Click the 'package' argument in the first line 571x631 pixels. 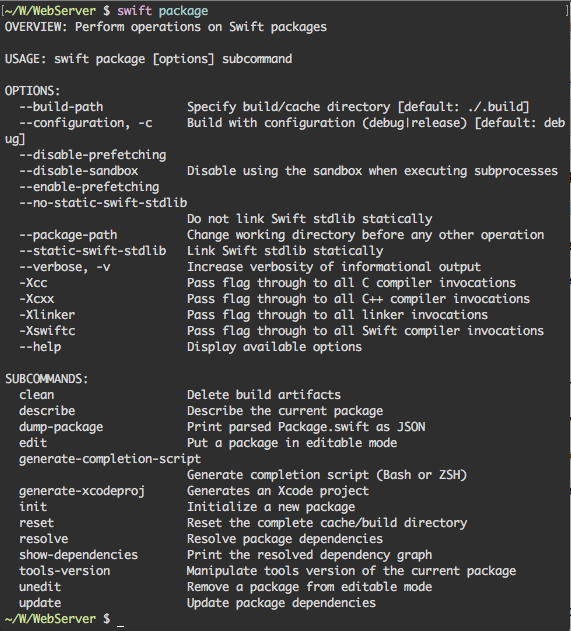click(x=183, y=12)
